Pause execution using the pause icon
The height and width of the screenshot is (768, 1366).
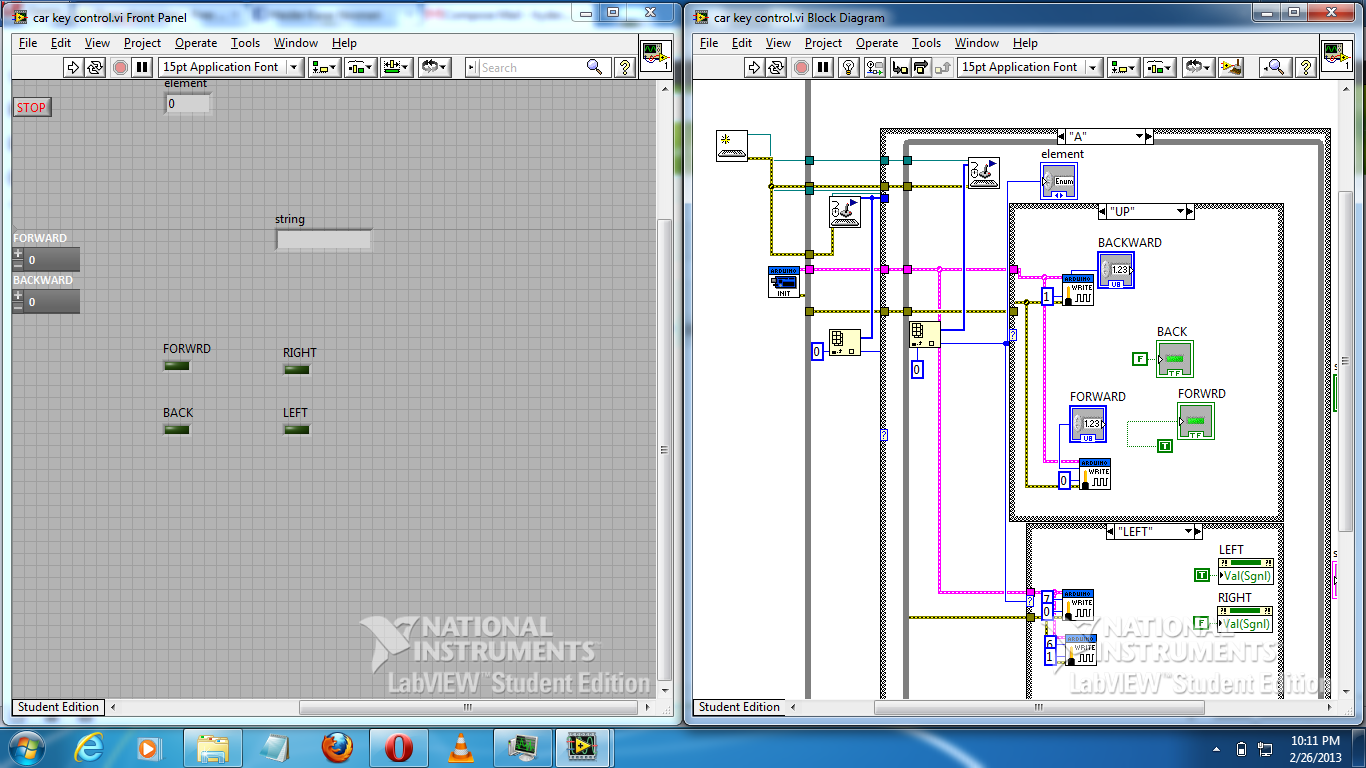tap(825, 67)
